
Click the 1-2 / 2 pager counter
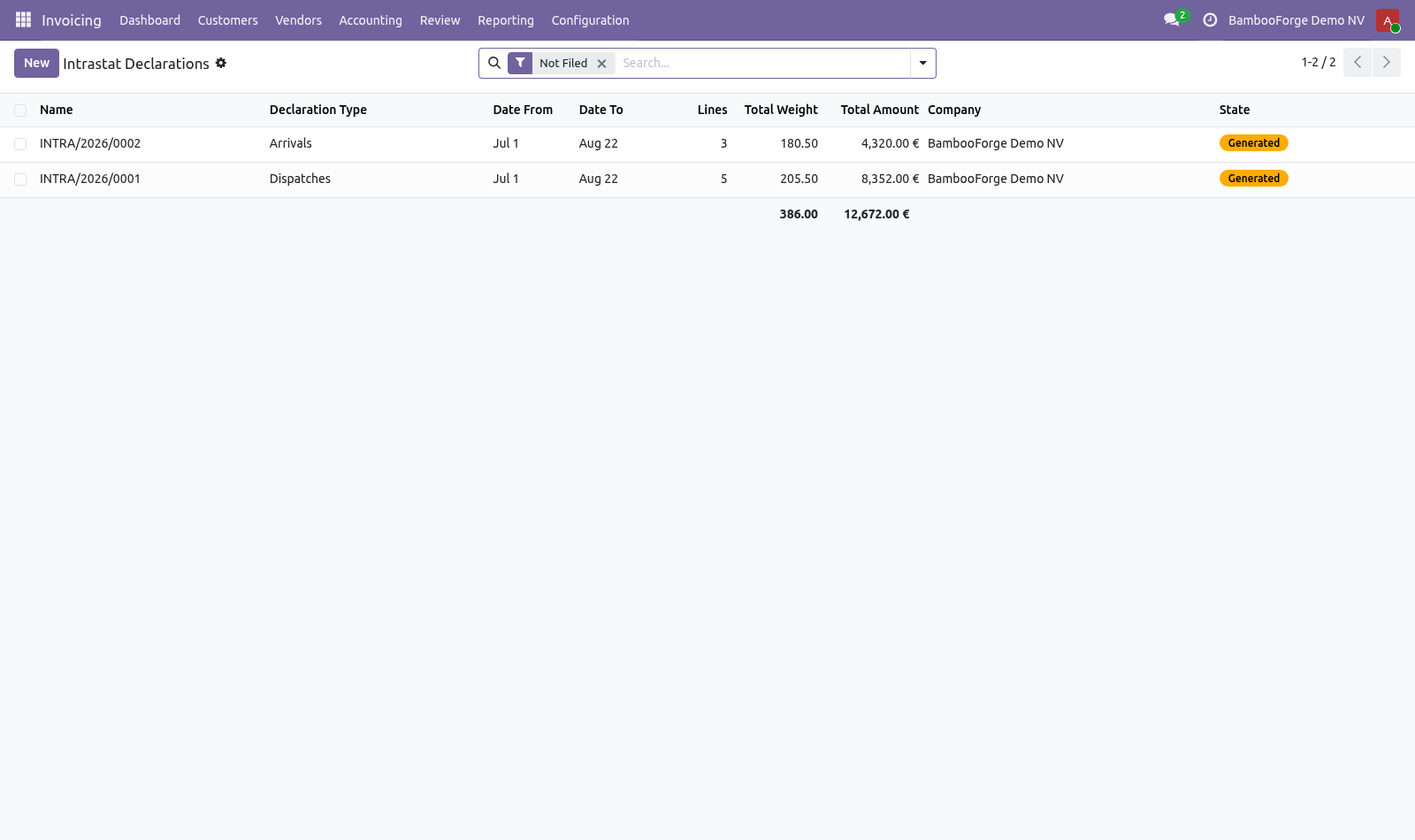[1319, 62]
